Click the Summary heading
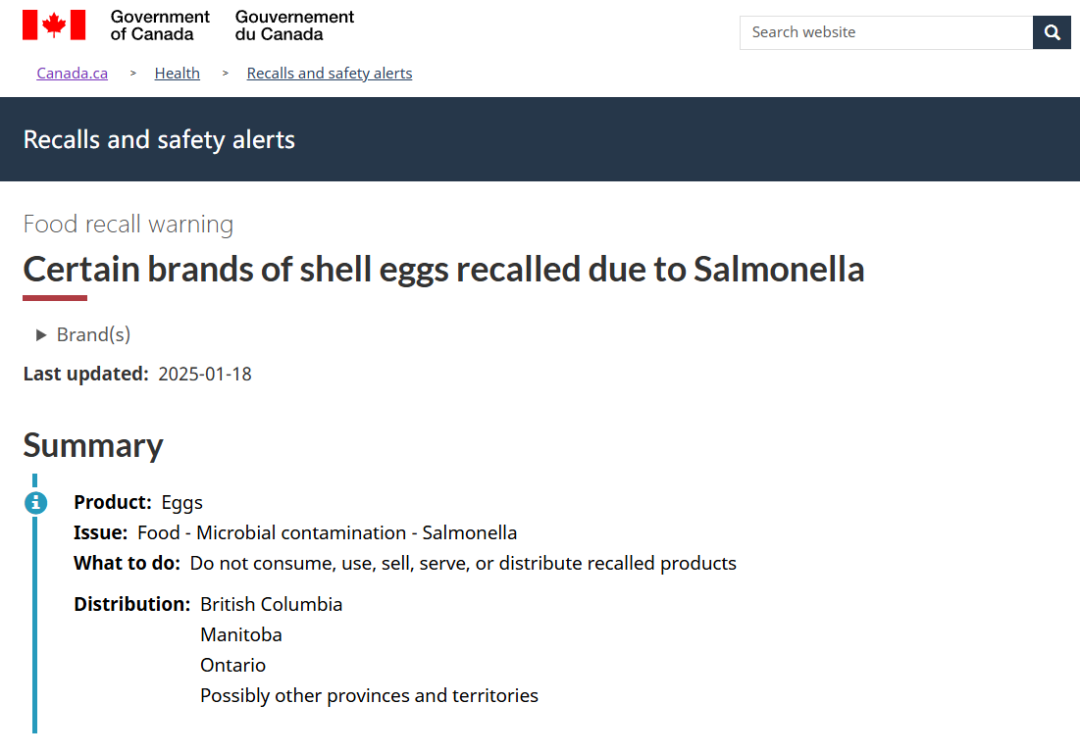 93,446
